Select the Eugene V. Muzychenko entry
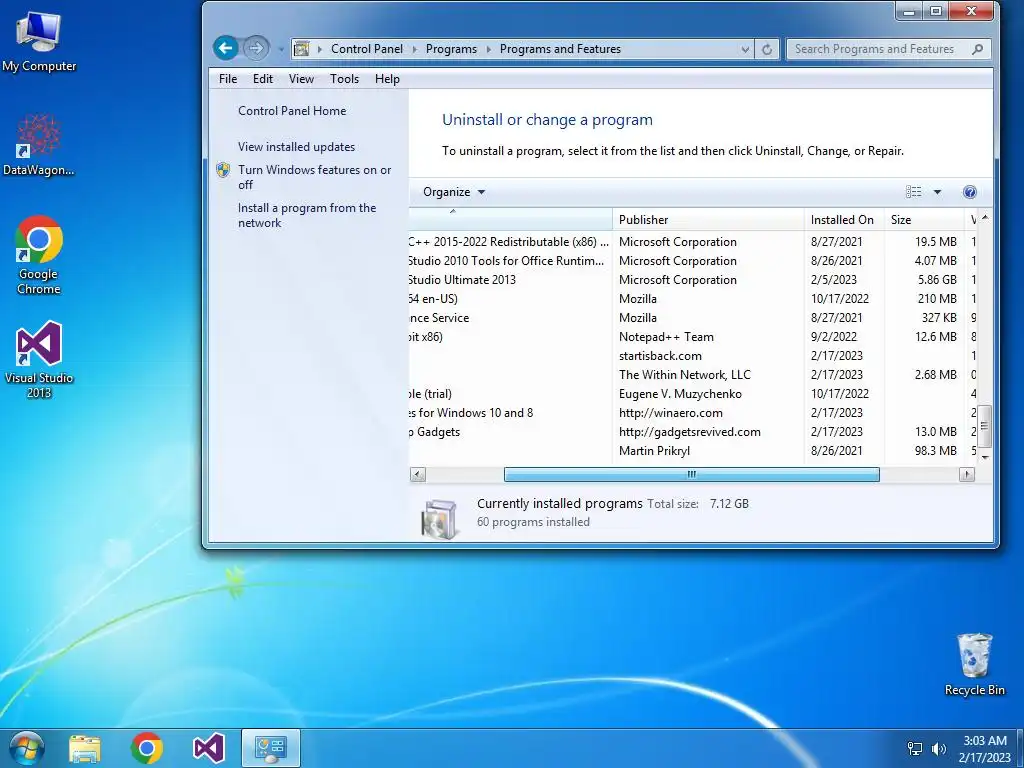 [692, 394]
